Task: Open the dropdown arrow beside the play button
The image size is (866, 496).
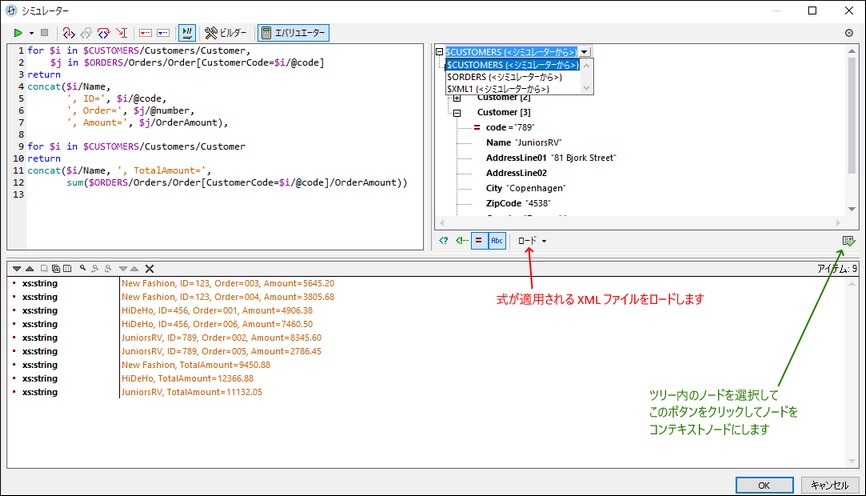Action: point(31,33)
